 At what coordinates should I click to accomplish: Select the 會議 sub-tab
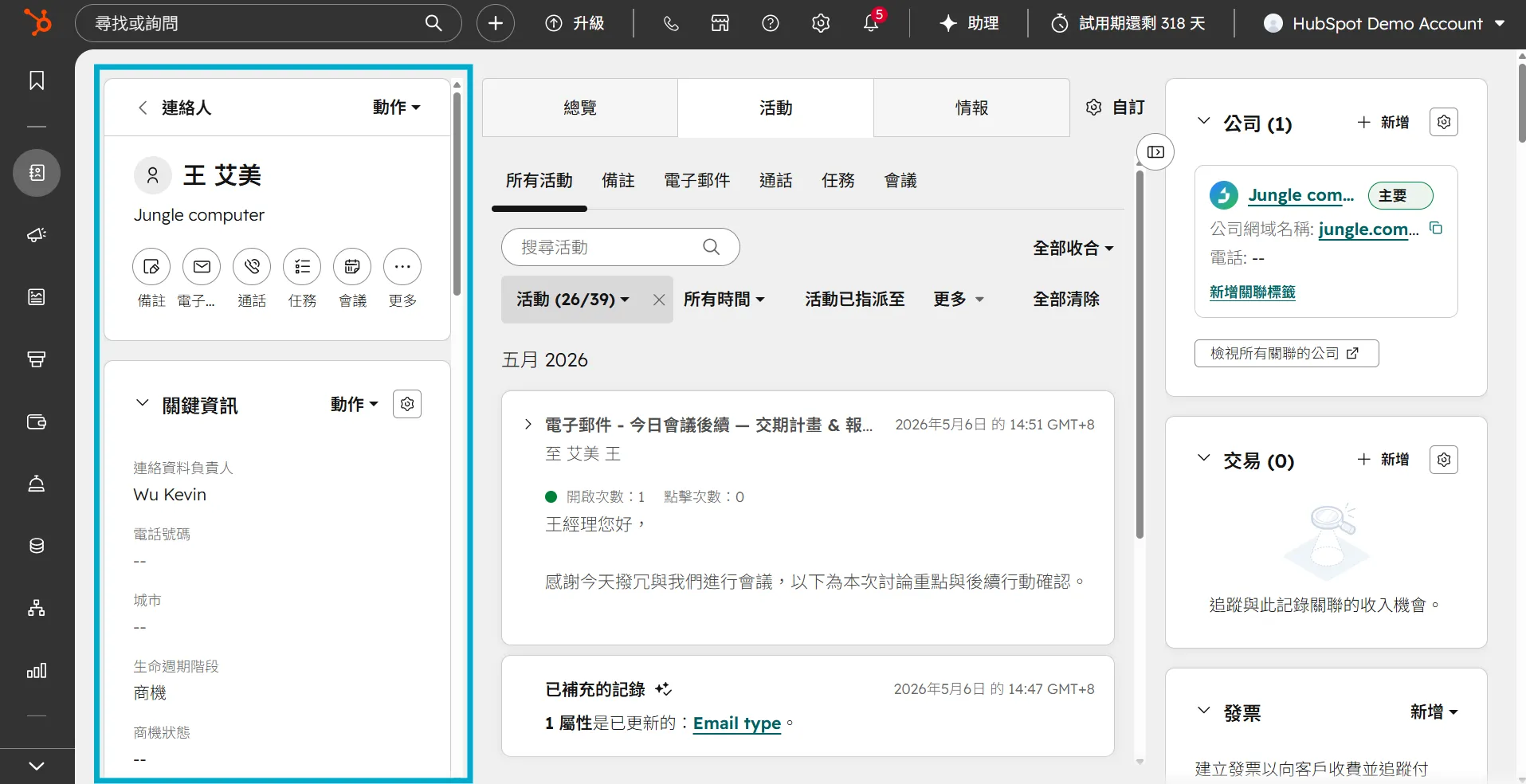point(900,181)
